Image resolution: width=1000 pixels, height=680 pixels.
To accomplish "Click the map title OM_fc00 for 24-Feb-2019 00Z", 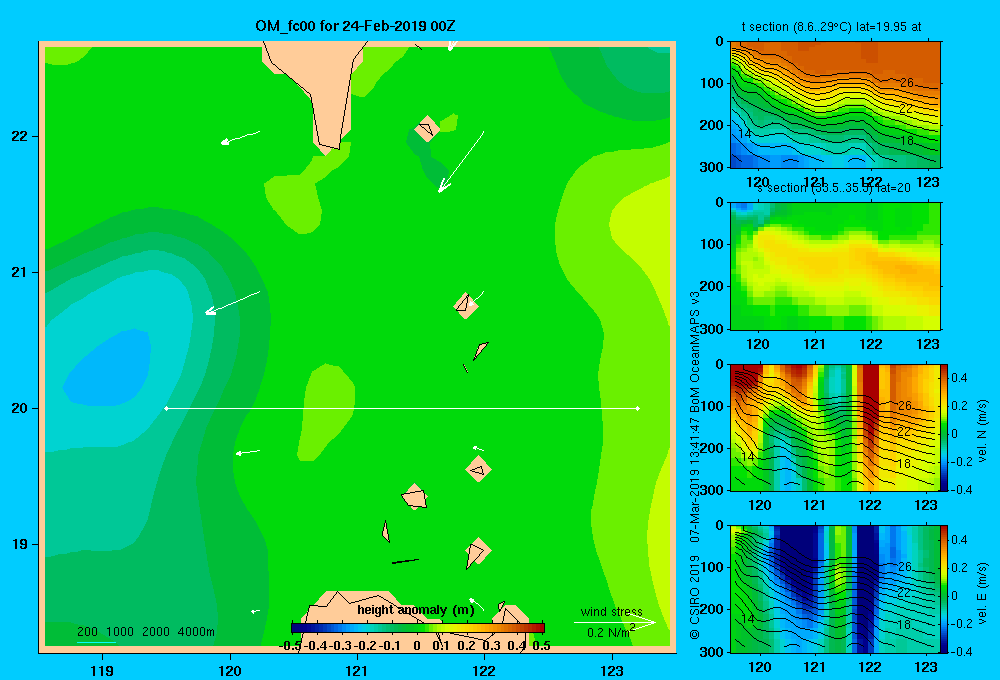I will click(x=355, y=26).
